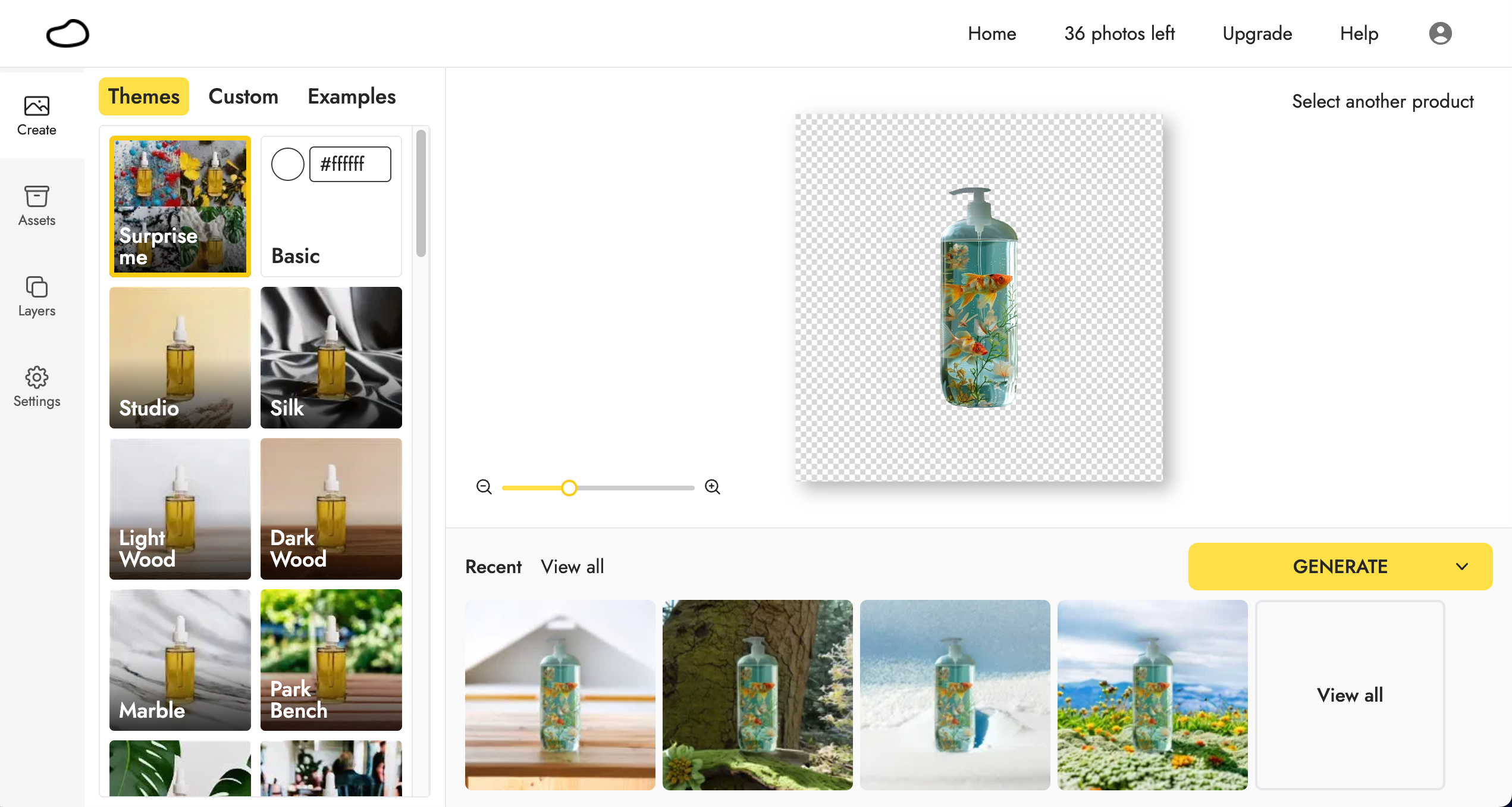
Task: Select the cafe scene theme thumbnail
Action: (331, 768)
